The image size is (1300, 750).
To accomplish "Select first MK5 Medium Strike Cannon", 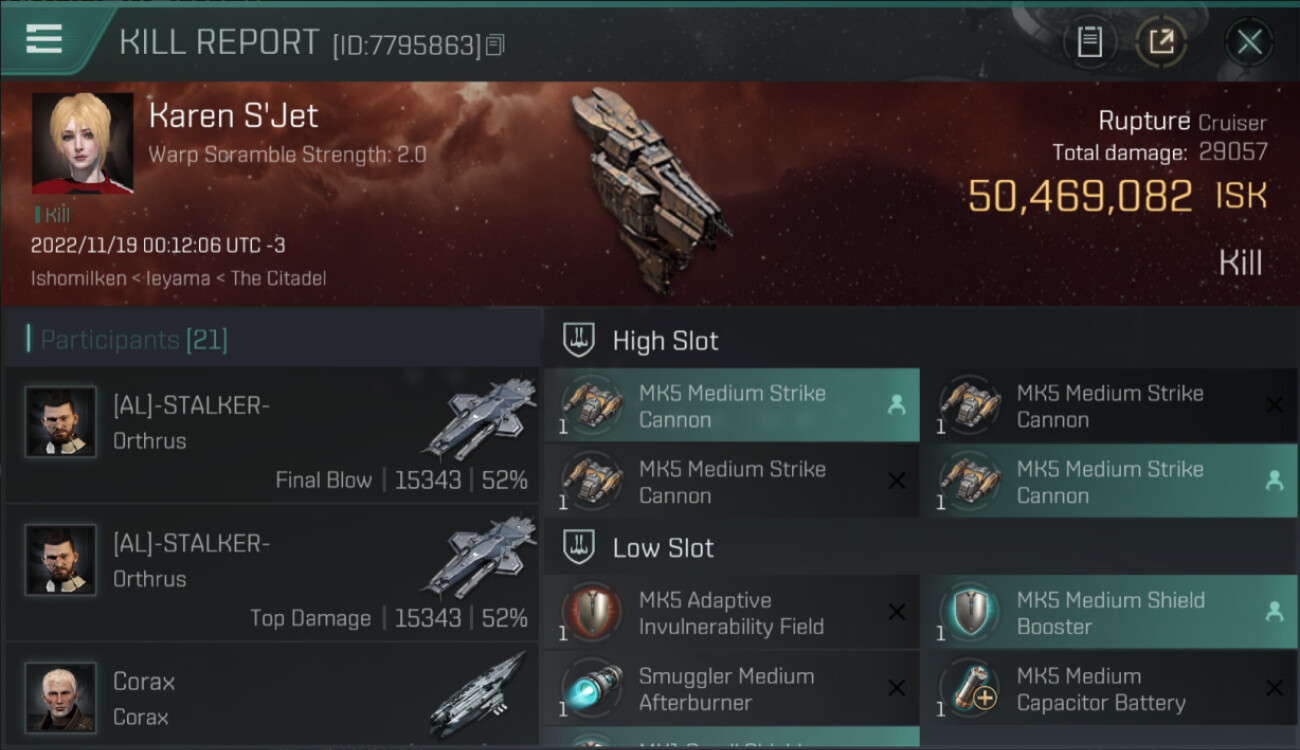I will [731, 405].
